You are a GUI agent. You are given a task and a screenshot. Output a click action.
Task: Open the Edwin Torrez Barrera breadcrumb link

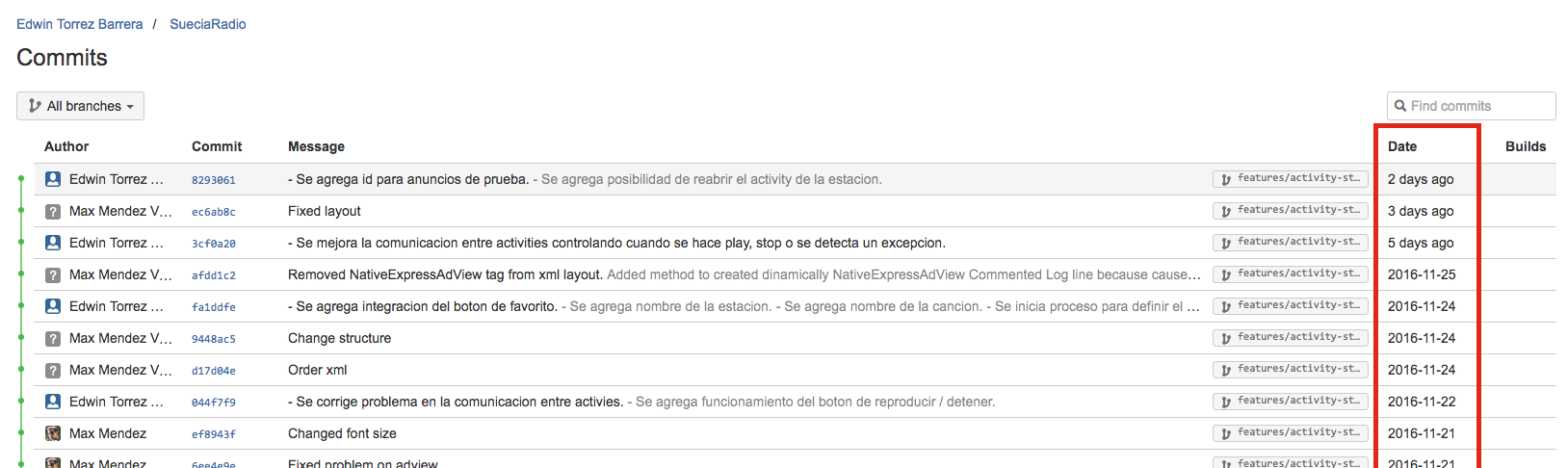point(79,24)
